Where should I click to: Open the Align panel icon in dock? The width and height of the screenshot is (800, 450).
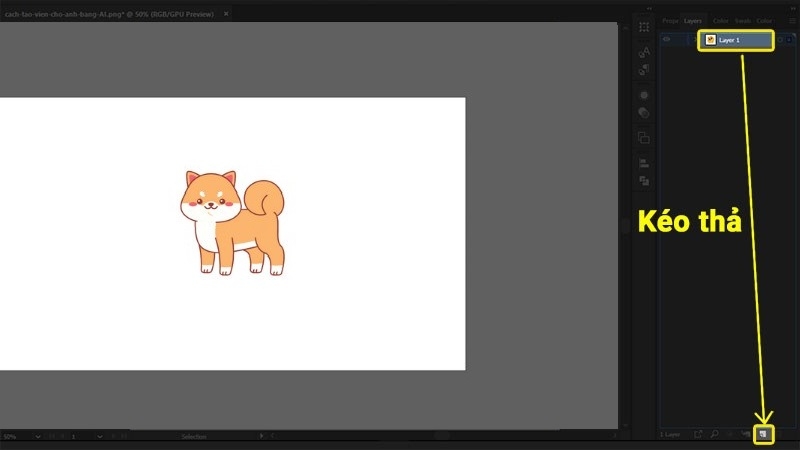644,162
